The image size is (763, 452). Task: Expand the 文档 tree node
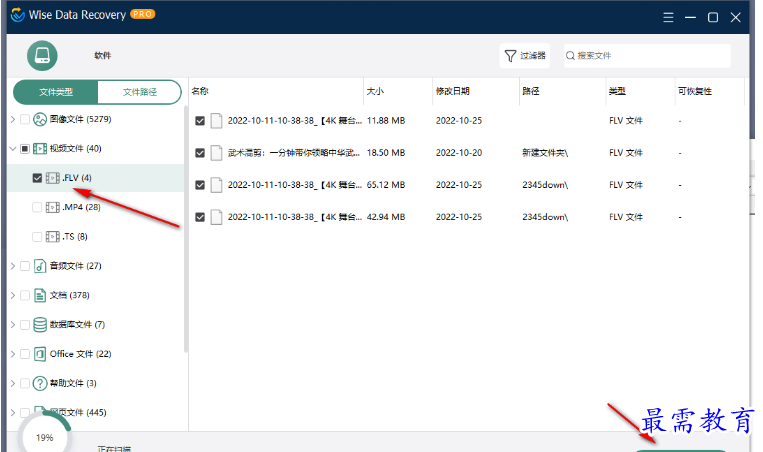13,295
